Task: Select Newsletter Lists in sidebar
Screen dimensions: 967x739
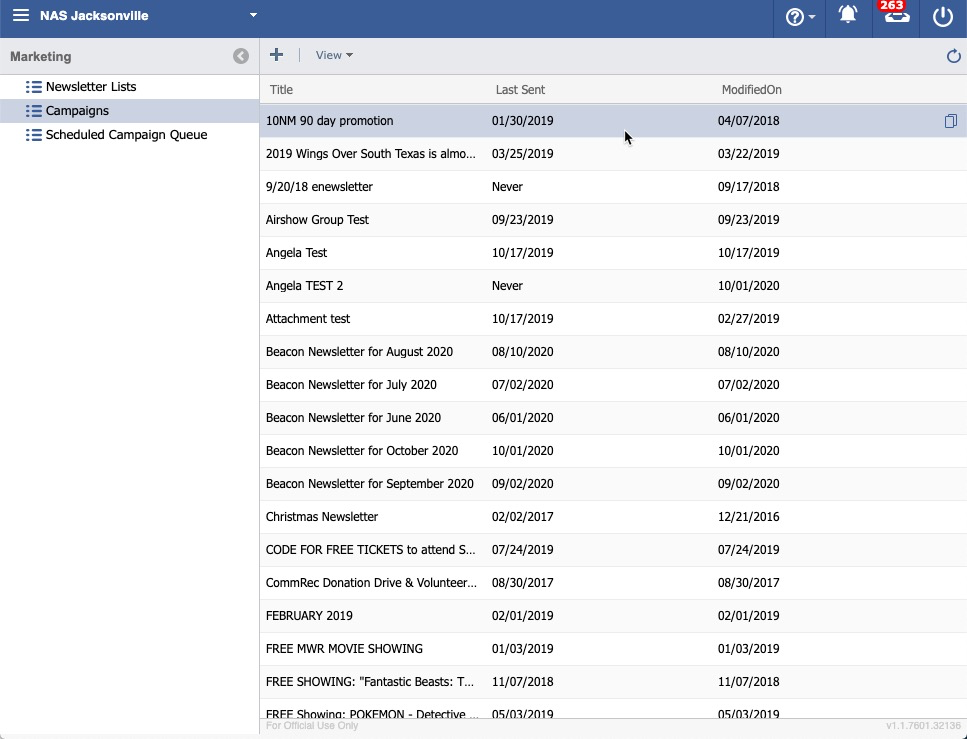Action: click(x=91, y=87)
